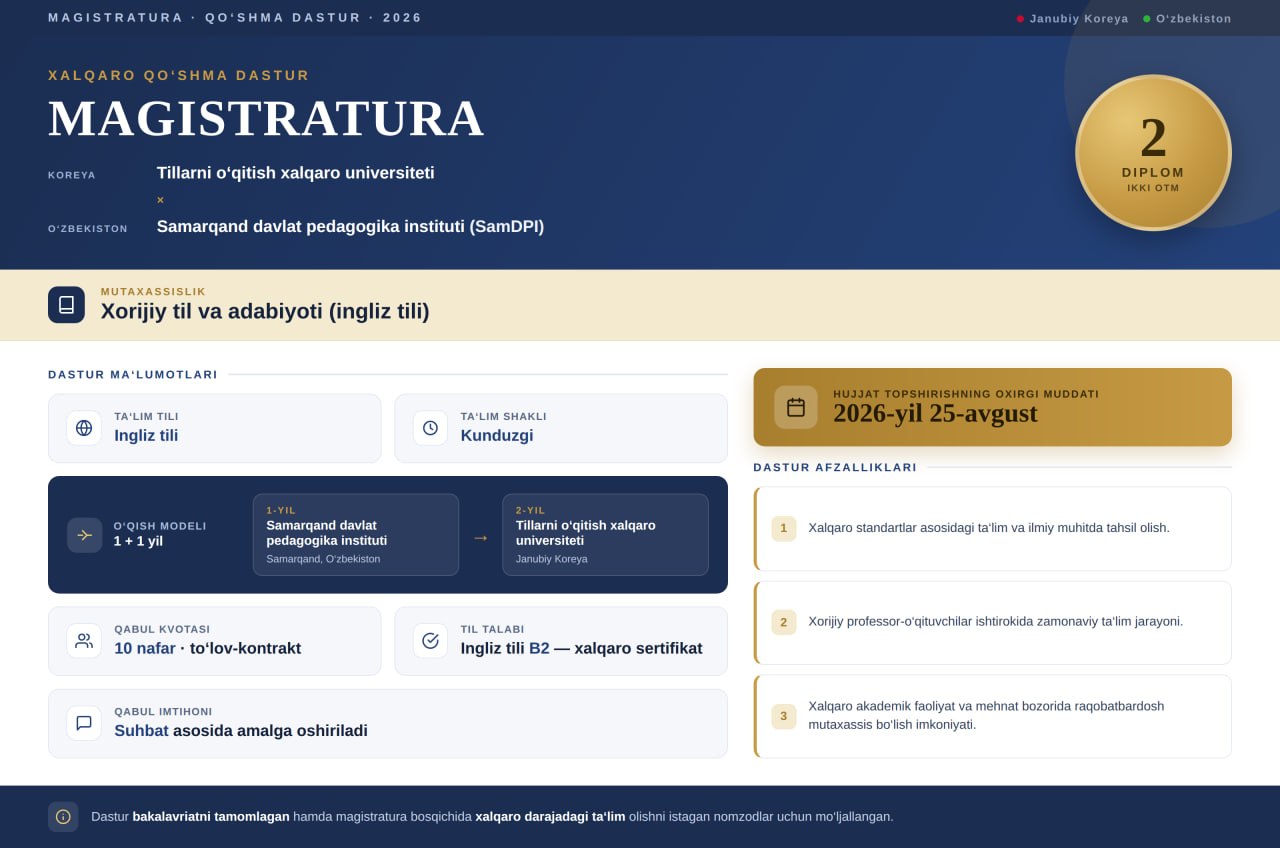Click "HUJJAT TOPSHIRISHNING OXIRGI MUDDATI" label
Screen dimensions: 1280x848
pos(966,394)
